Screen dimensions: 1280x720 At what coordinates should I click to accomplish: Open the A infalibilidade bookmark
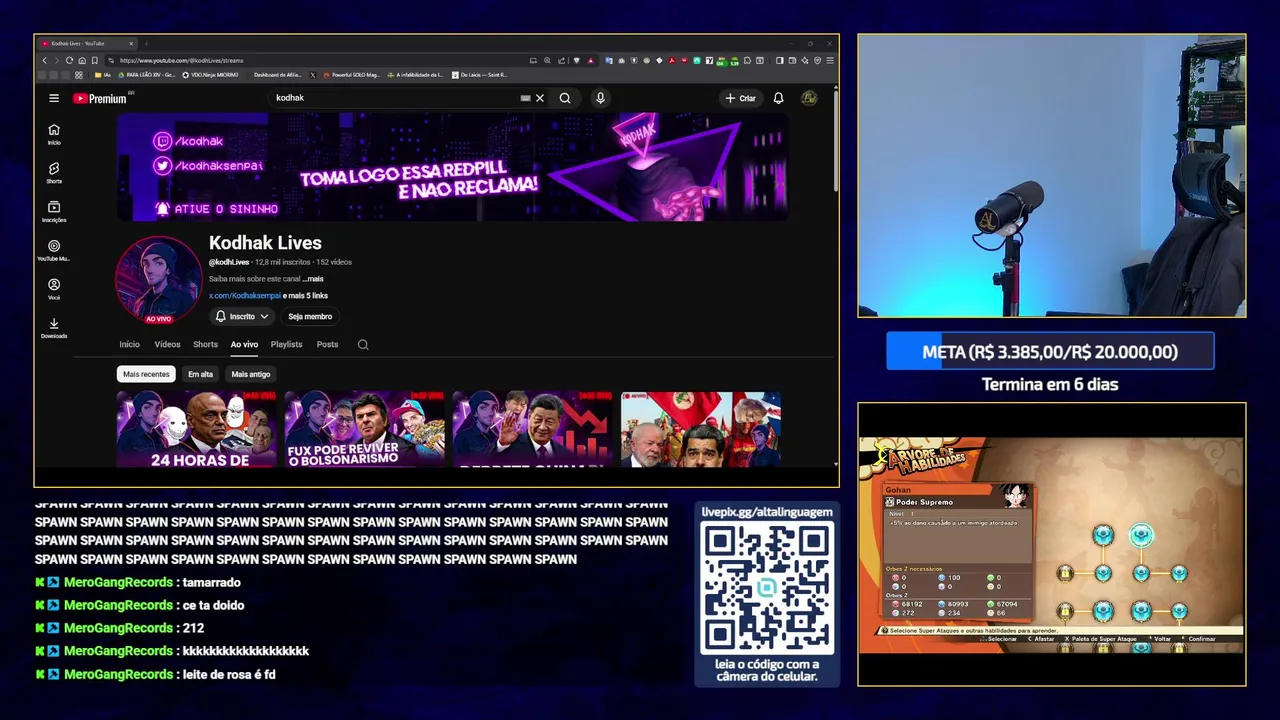[x=415, y=75]
